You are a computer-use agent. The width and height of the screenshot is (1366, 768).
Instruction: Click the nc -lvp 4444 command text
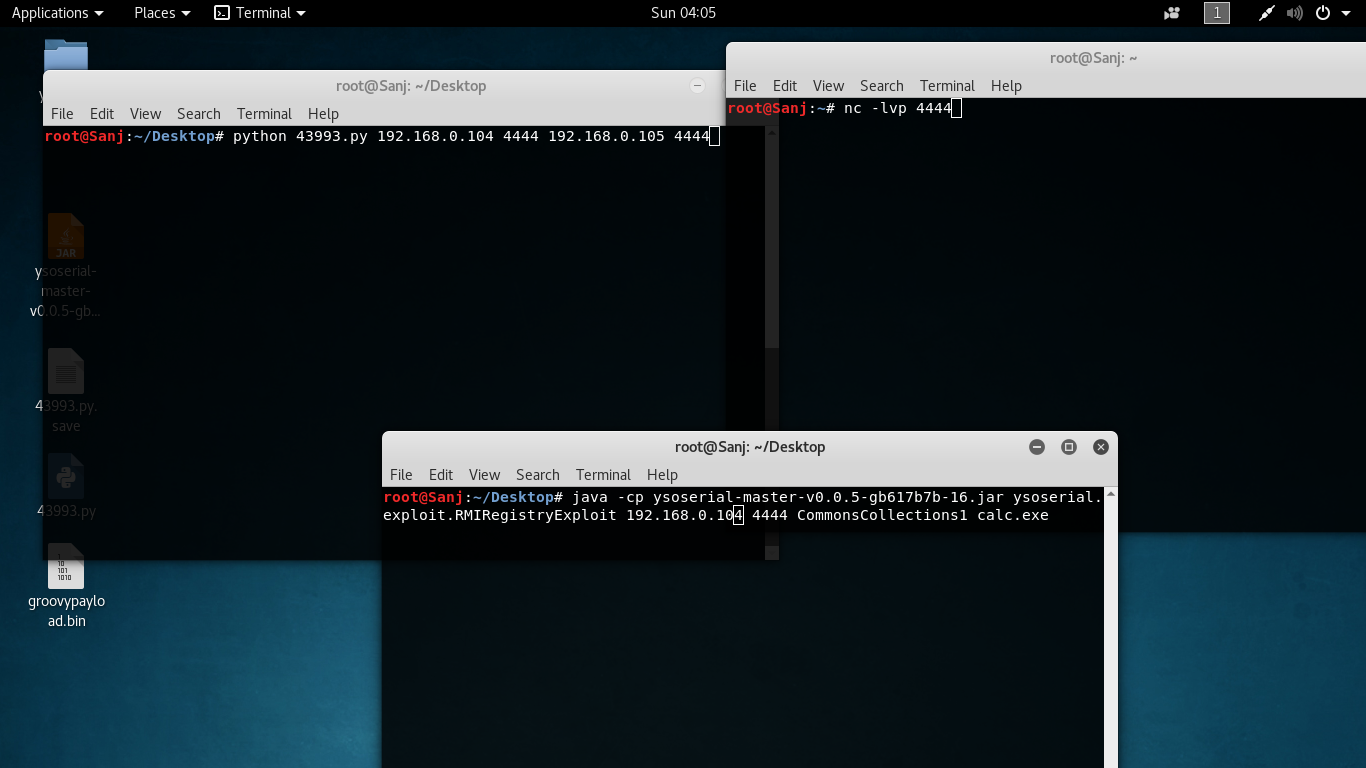point(897,108)
